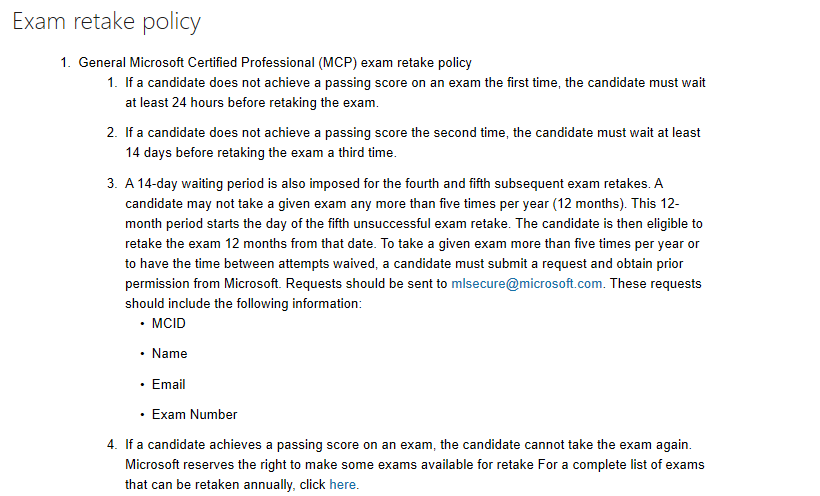
Task: Click the text "fifth unsuccessful exam retake"
Action: [x=418, y=224]
